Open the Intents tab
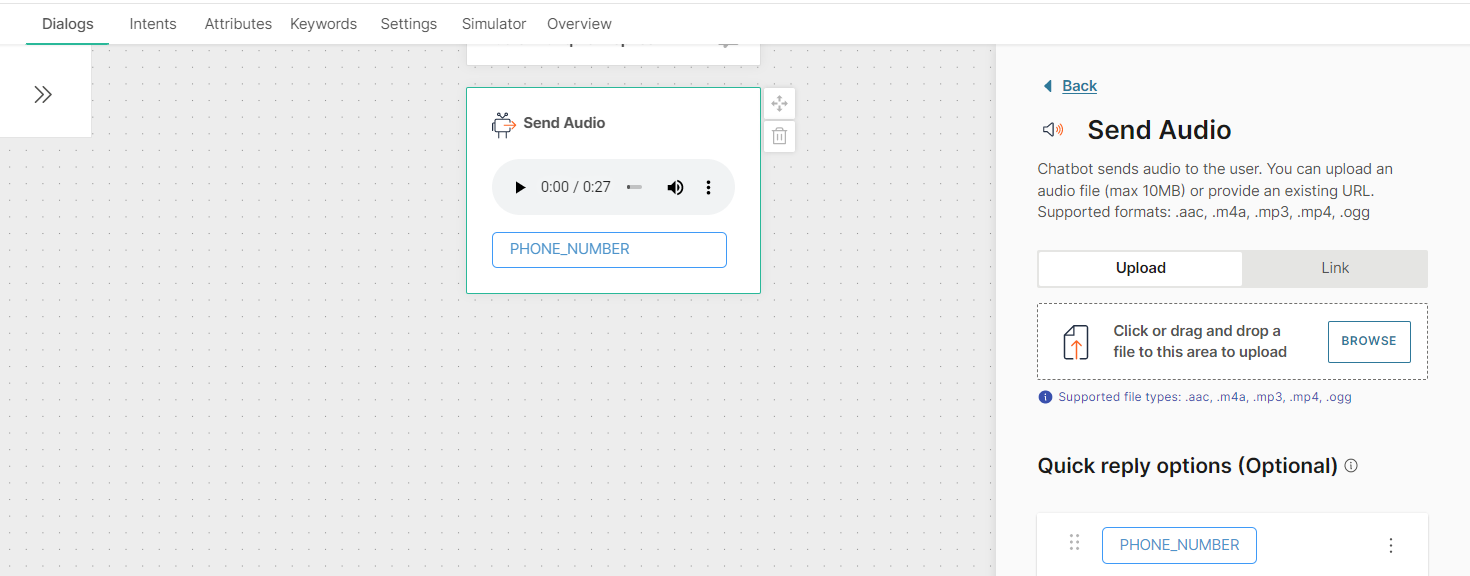This screenshot has height=576, width=1470. [153, 24]
